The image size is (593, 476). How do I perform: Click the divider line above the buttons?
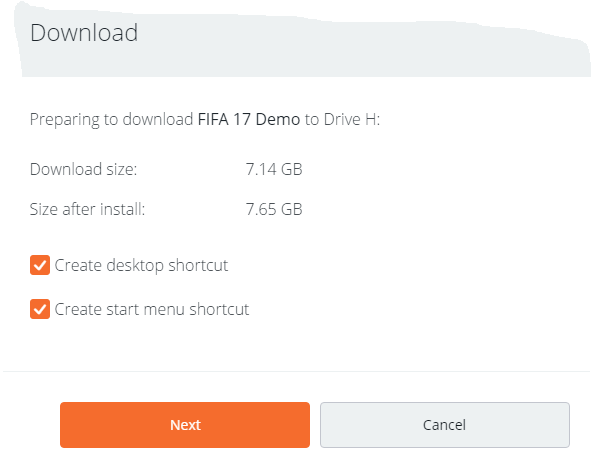(296, 371)
